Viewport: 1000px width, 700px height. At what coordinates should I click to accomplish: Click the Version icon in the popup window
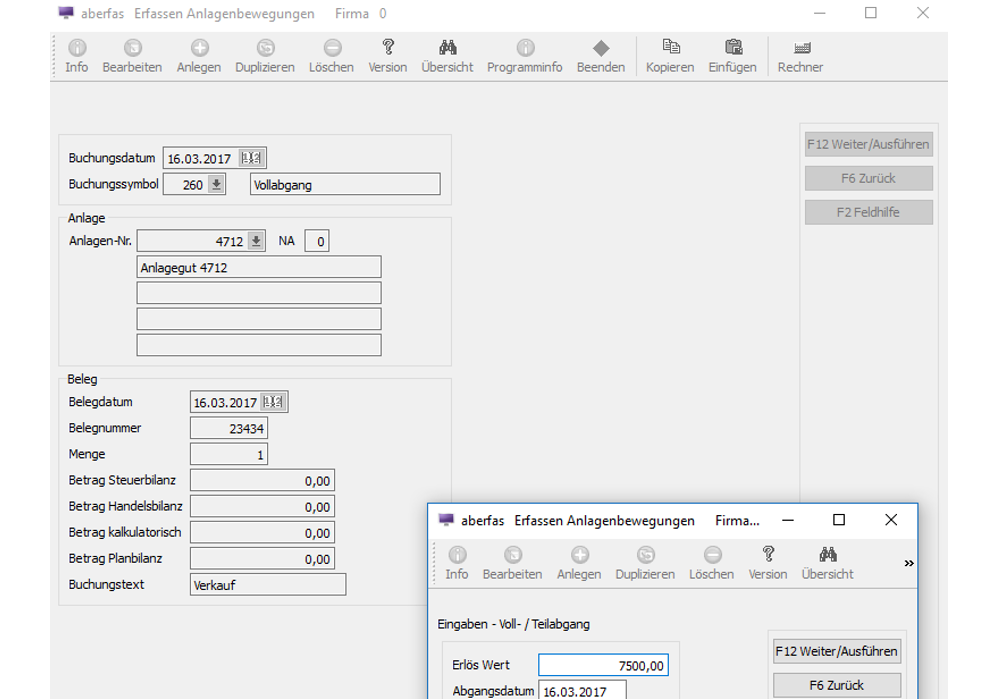tap(768, 555)
